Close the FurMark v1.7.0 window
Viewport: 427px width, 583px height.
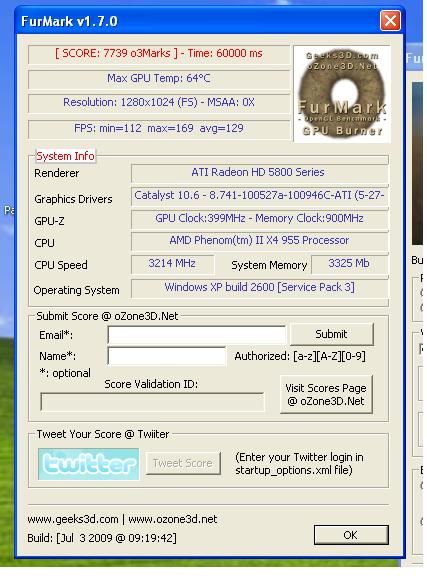pos(390,20)
